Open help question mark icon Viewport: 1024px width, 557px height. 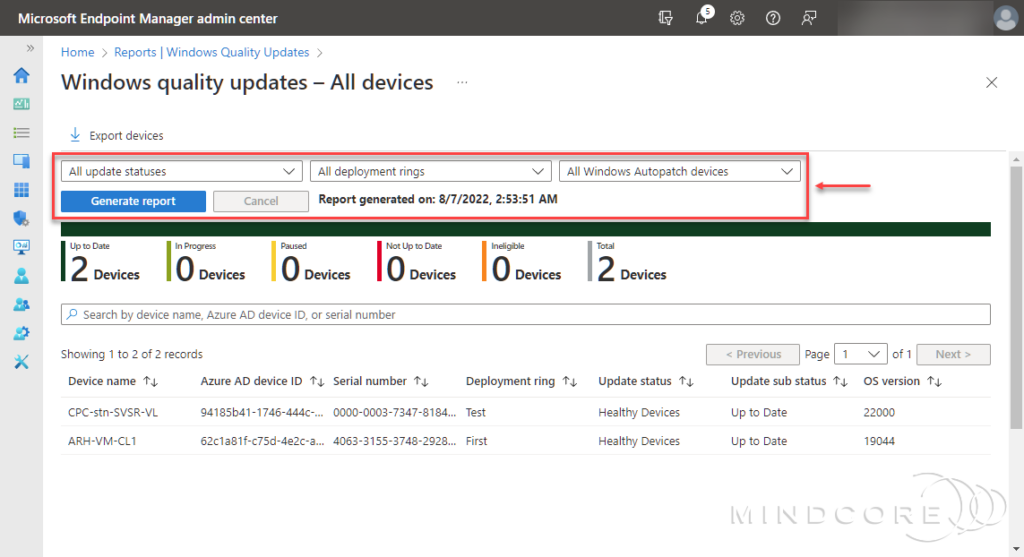point(773,18)
